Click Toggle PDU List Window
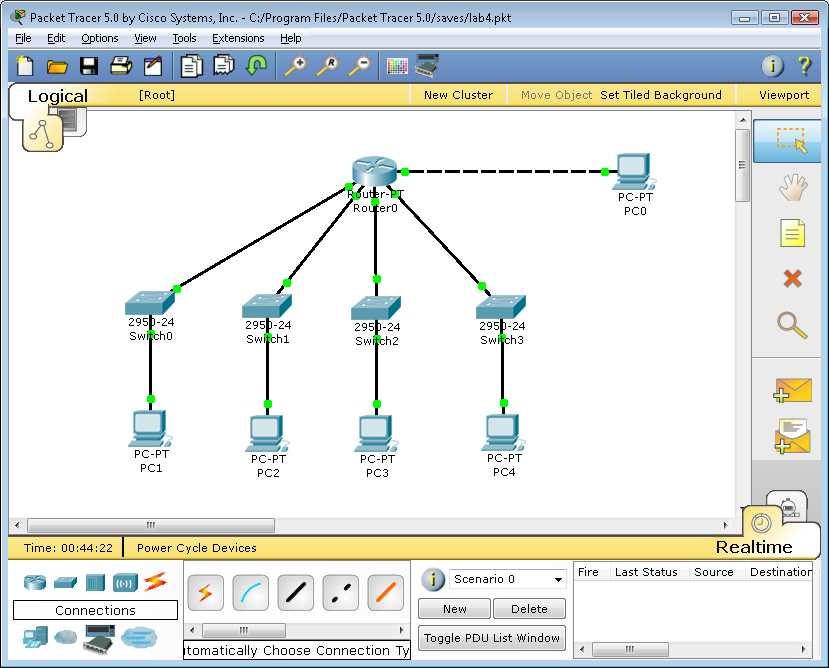The height and width of the screenshot is (668, 829). click(x=492, y=638)
